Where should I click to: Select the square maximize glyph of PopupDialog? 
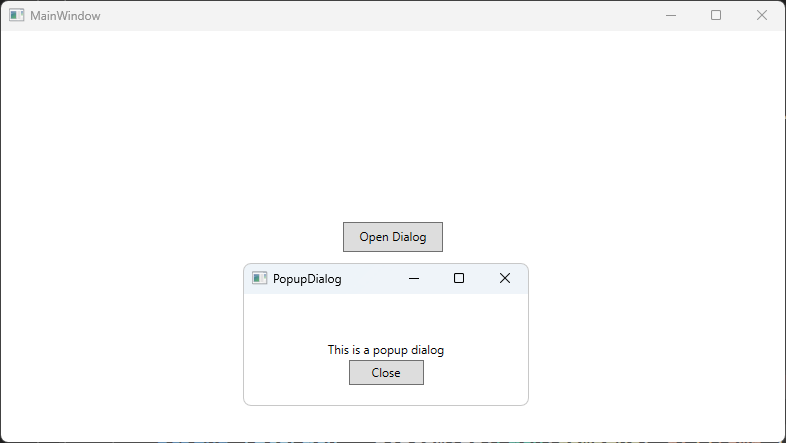click(x=459, y=278)
